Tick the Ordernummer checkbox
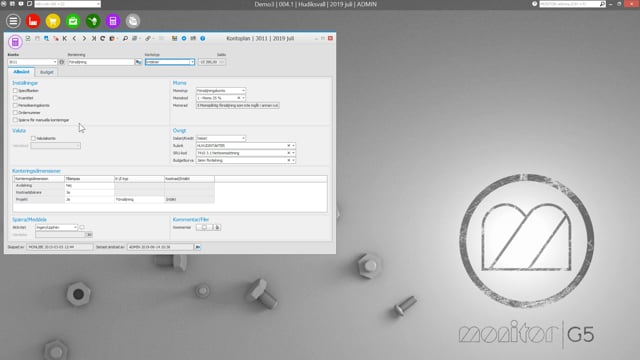640x360 pixels. pyautogui.click(x=16, y=113)
